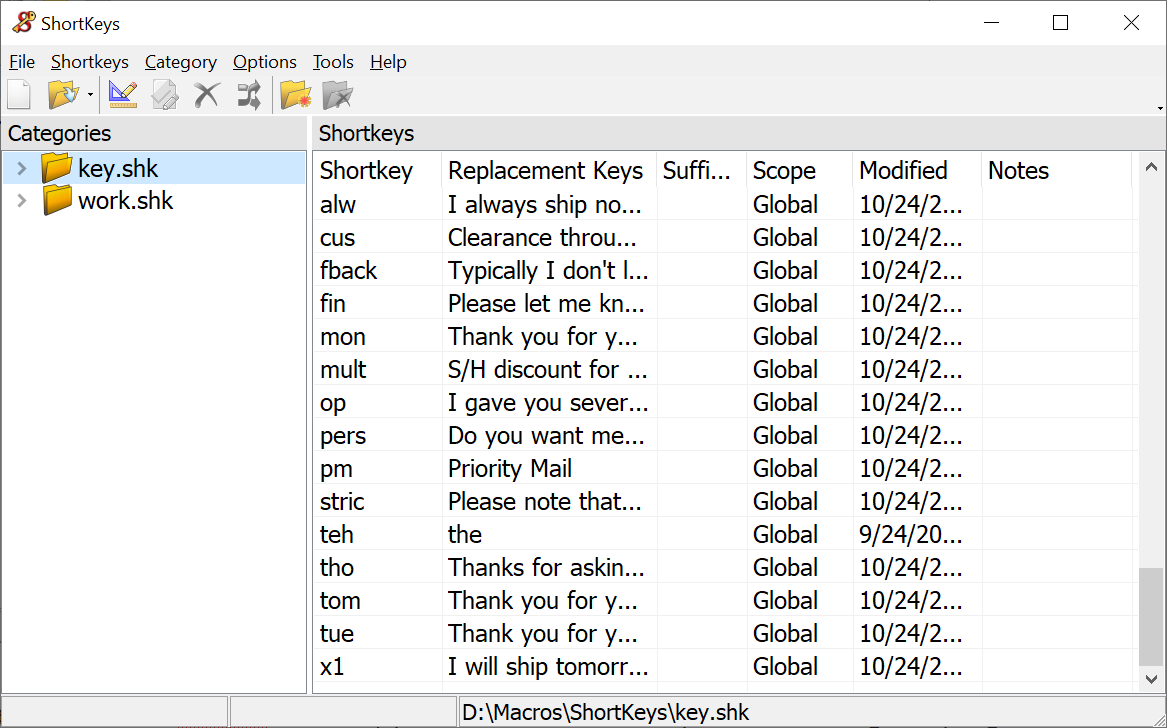
Task: Open the Shortkeys menu
Action: [x=89, y=62]
